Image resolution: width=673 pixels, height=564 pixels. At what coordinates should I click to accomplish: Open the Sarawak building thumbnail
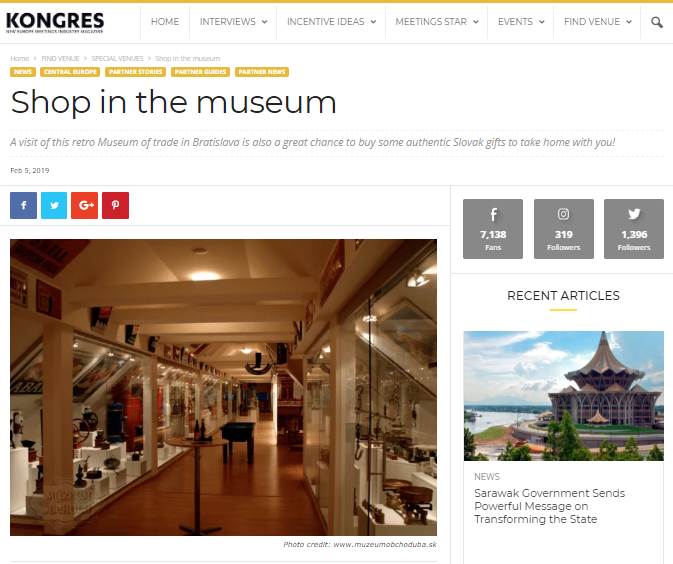[x=564, y=396]
